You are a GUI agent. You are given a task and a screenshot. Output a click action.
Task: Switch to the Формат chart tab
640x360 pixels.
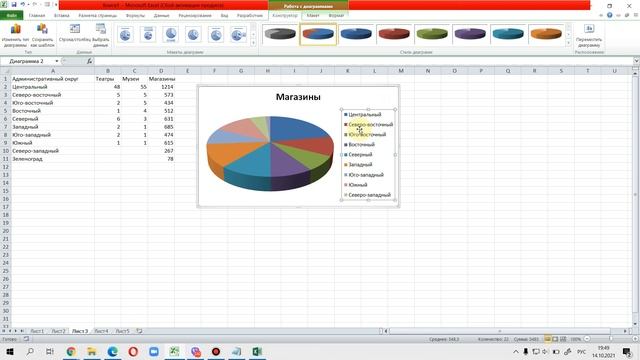[336, 16]
